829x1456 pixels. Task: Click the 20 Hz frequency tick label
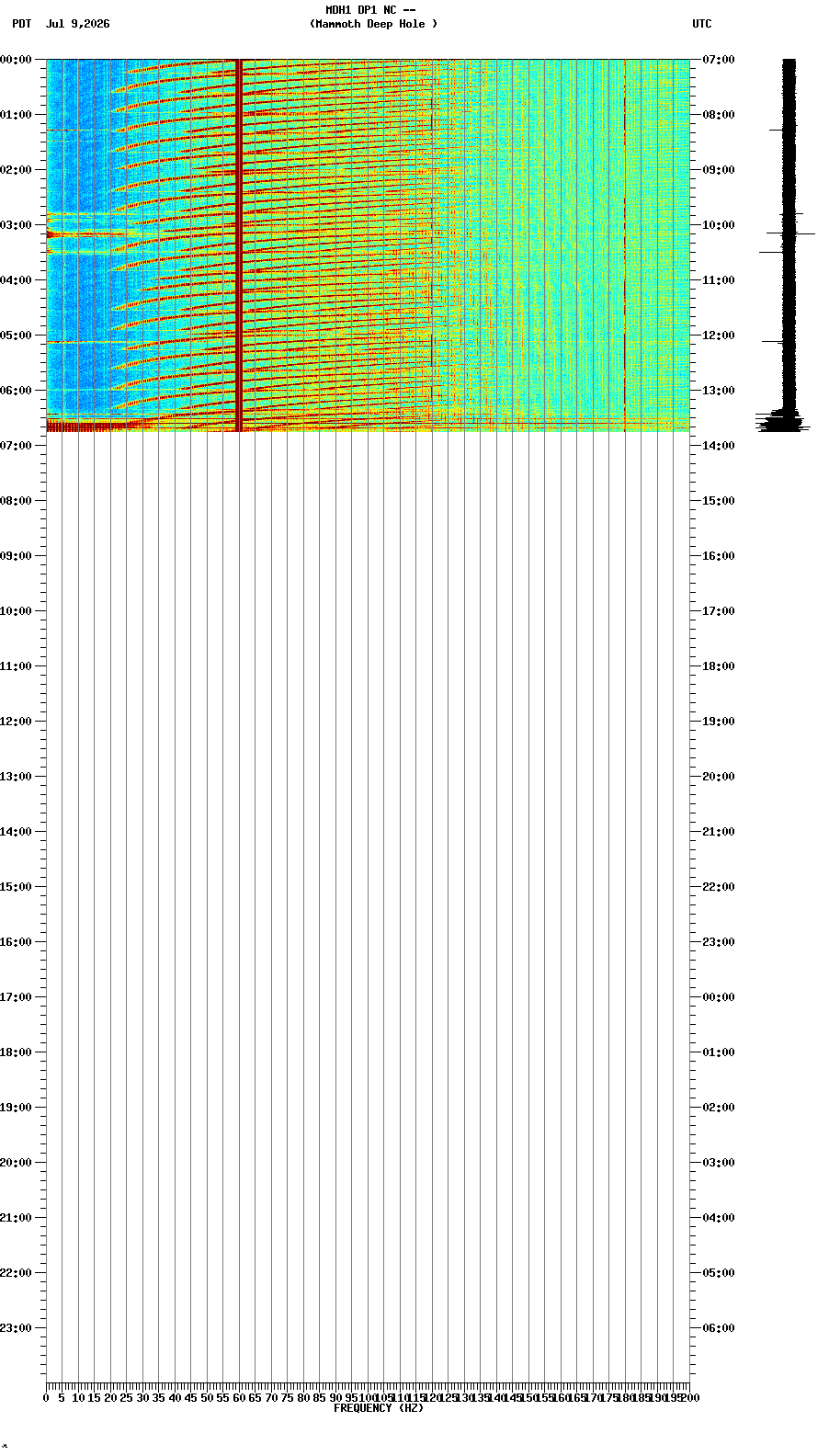(110, 1398)
